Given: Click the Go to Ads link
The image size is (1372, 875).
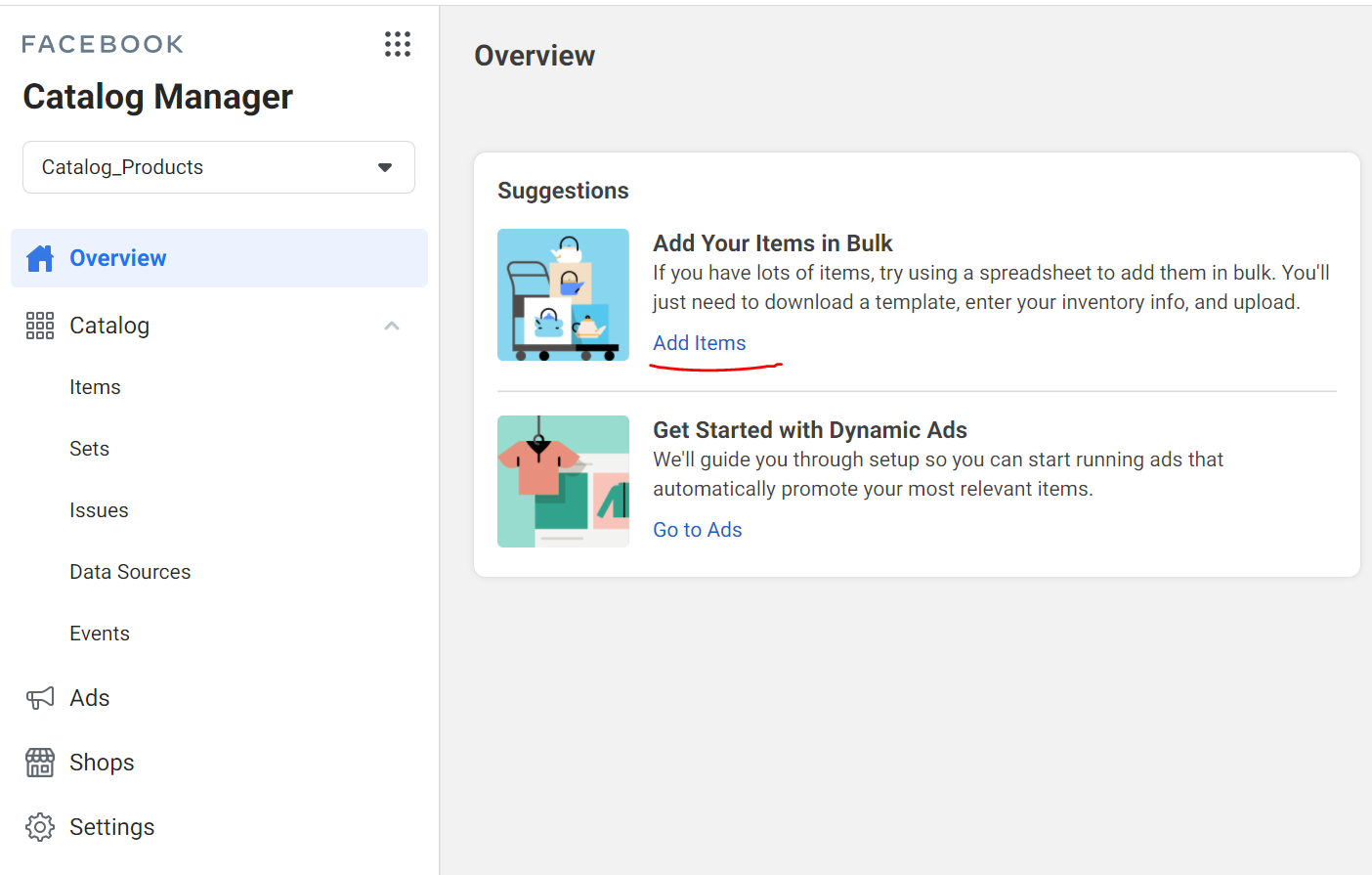Looking at the screenshot, I should click(x=697, y=530).
